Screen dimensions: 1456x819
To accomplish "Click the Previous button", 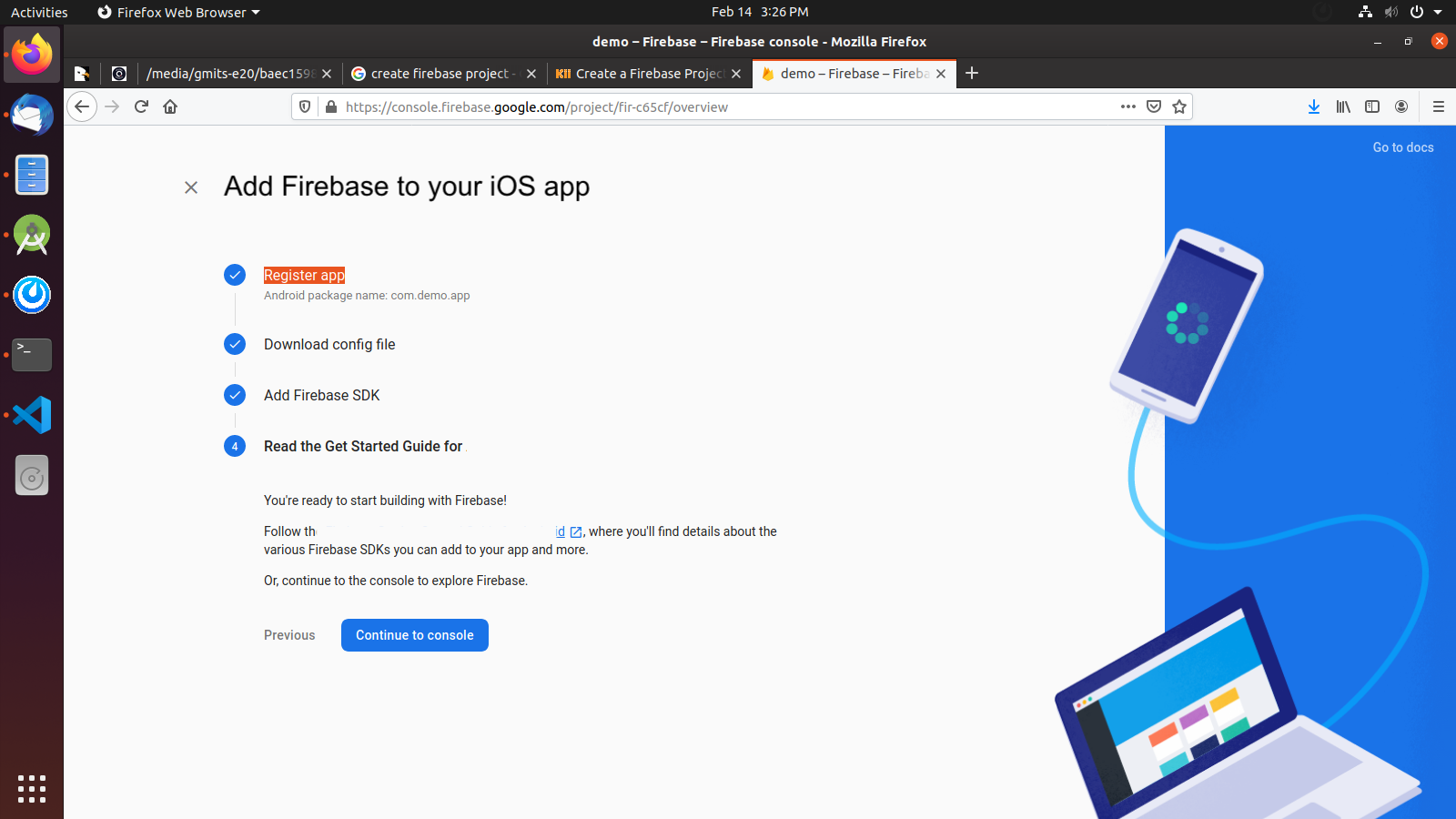I will pyautogui.click(x=289, y=635).
